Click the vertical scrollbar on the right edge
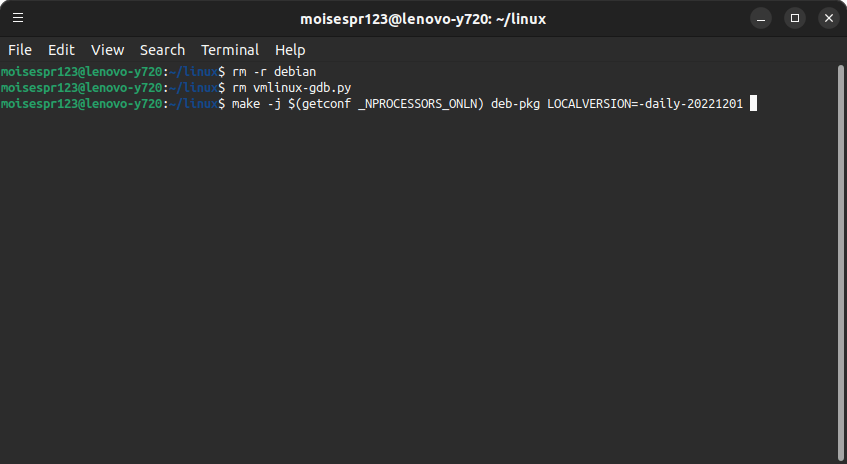The height and width of the screenshot is (464, 847). tap(841, 263)
